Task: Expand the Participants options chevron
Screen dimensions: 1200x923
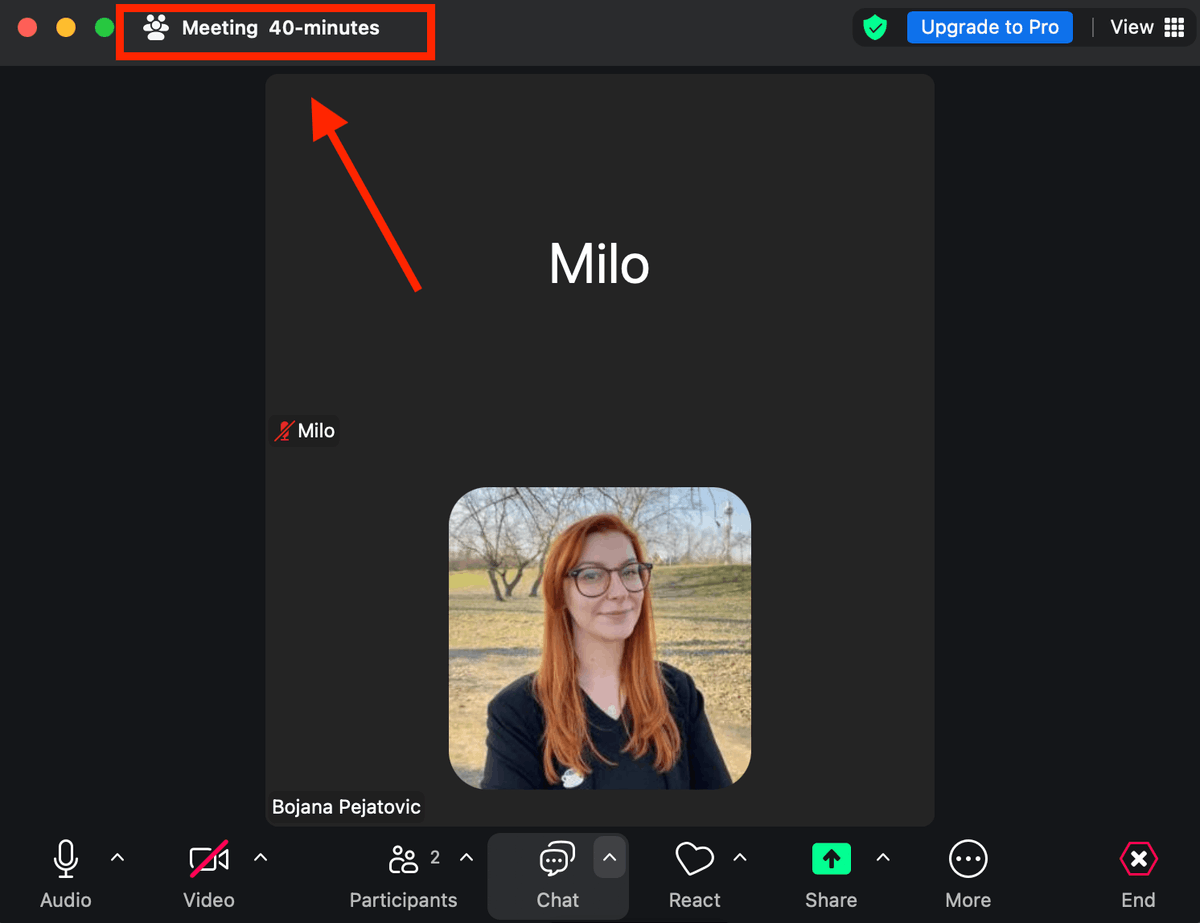Action: 466,857
